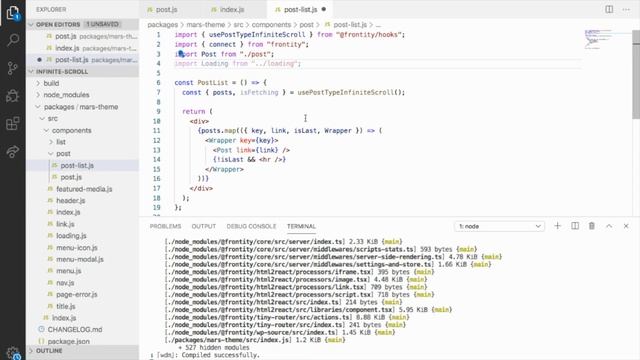Open the TERMINAL panel tab
Viewport: 640px width, 360px height.
pos(301,226)
